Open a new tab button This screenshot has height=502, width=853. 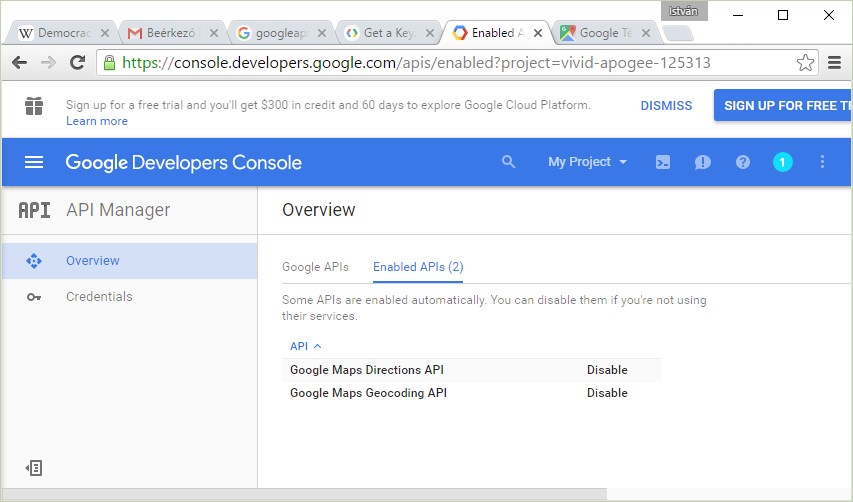[677, 34]
